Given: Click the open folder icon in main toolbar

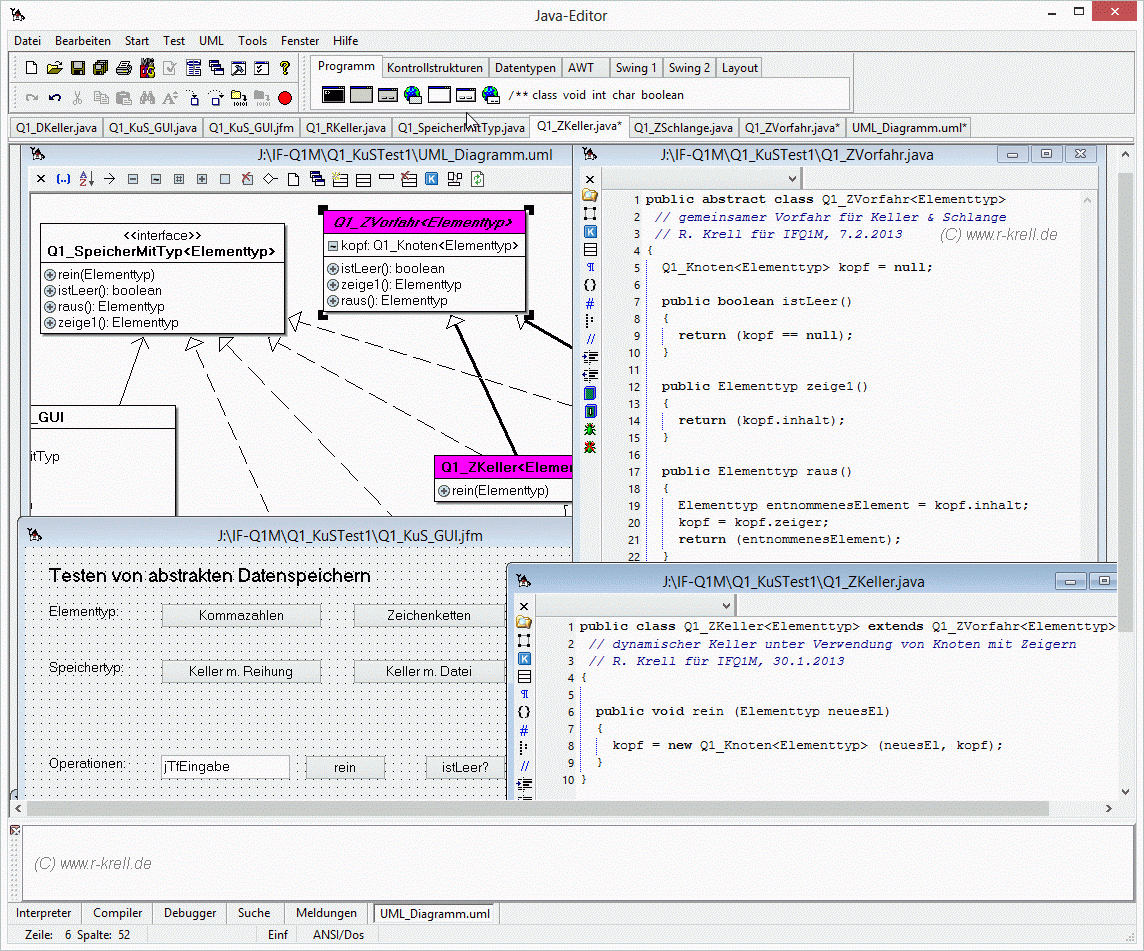Looking at the screenshot, I should tap(55, 68).
